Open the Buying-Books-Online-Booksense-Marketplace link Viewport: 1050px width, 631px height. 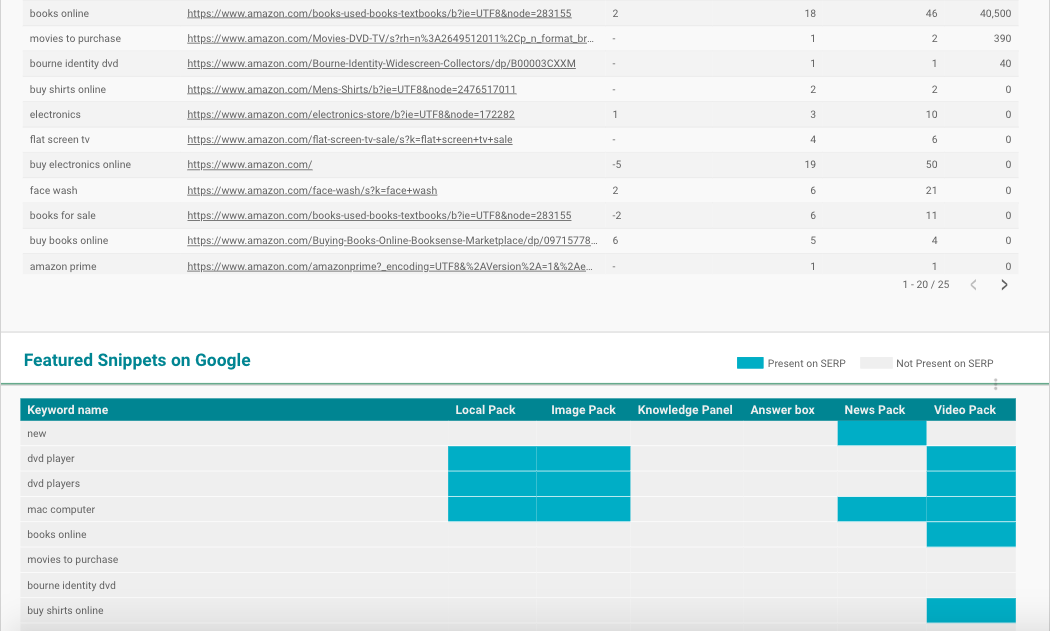[392, 240]
